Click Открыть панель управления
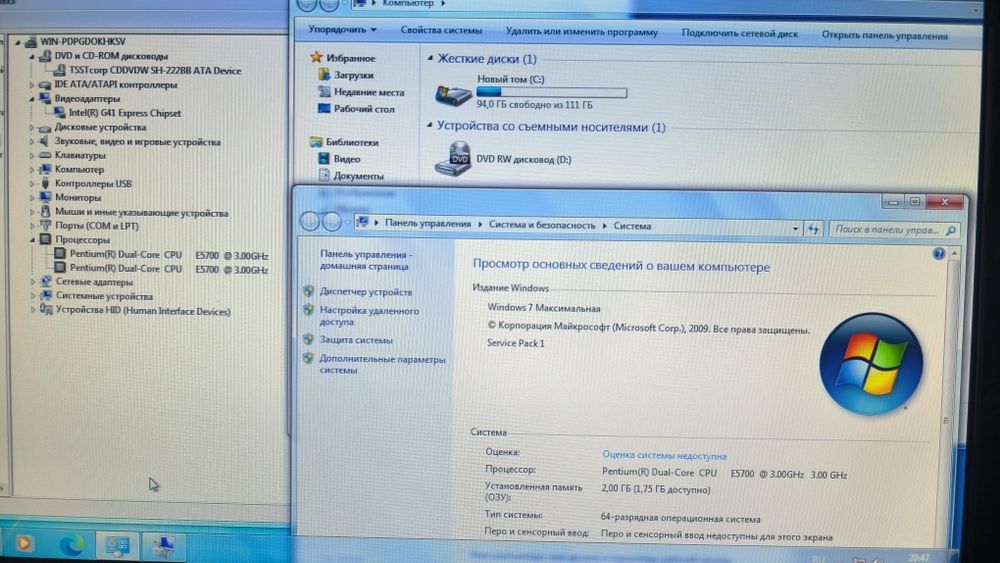The height and width of the screenshot is (563, 1000). click(x=885, y=35)
